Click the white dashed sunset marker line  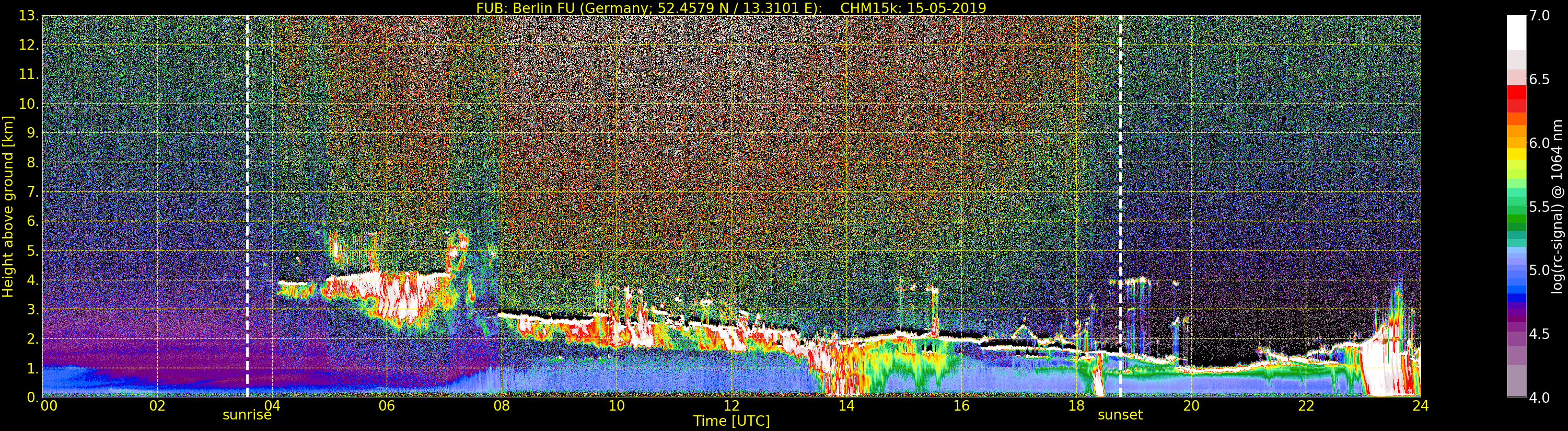coord(1120,206)
